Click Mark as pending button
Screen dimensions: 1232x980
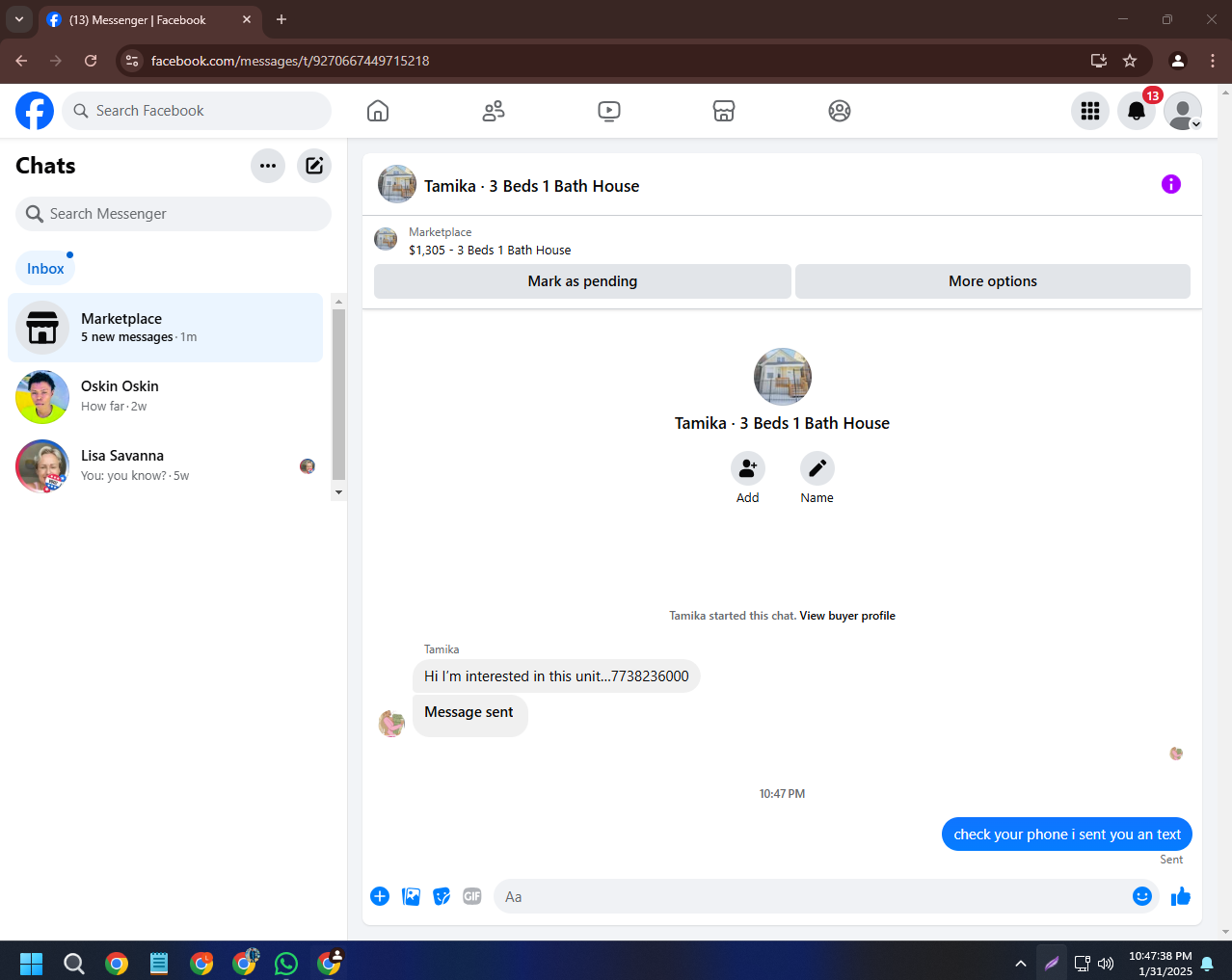pos(582,281)
